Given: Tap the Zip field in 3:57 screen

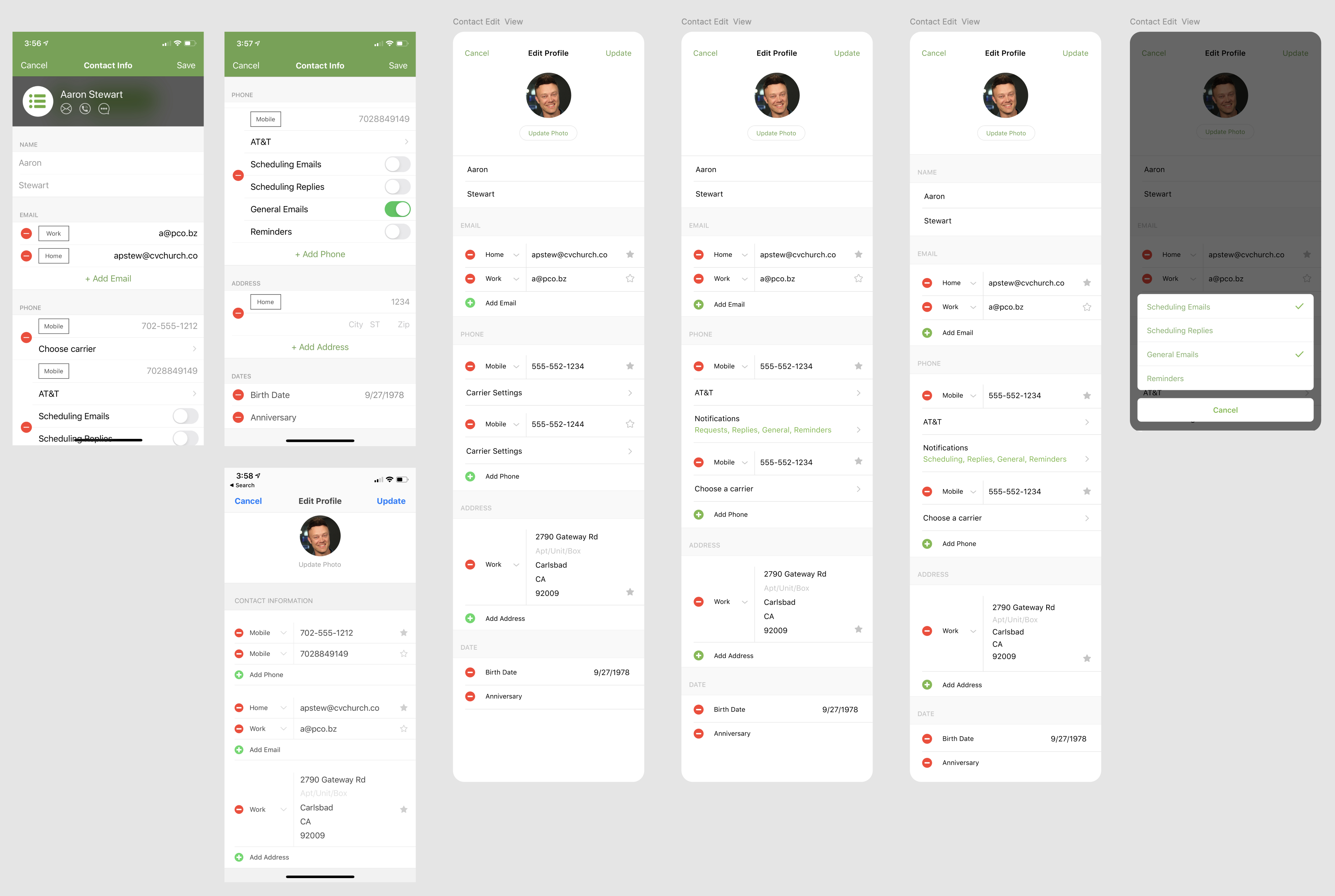Looking at the screenshot, I should click(404, 324).
